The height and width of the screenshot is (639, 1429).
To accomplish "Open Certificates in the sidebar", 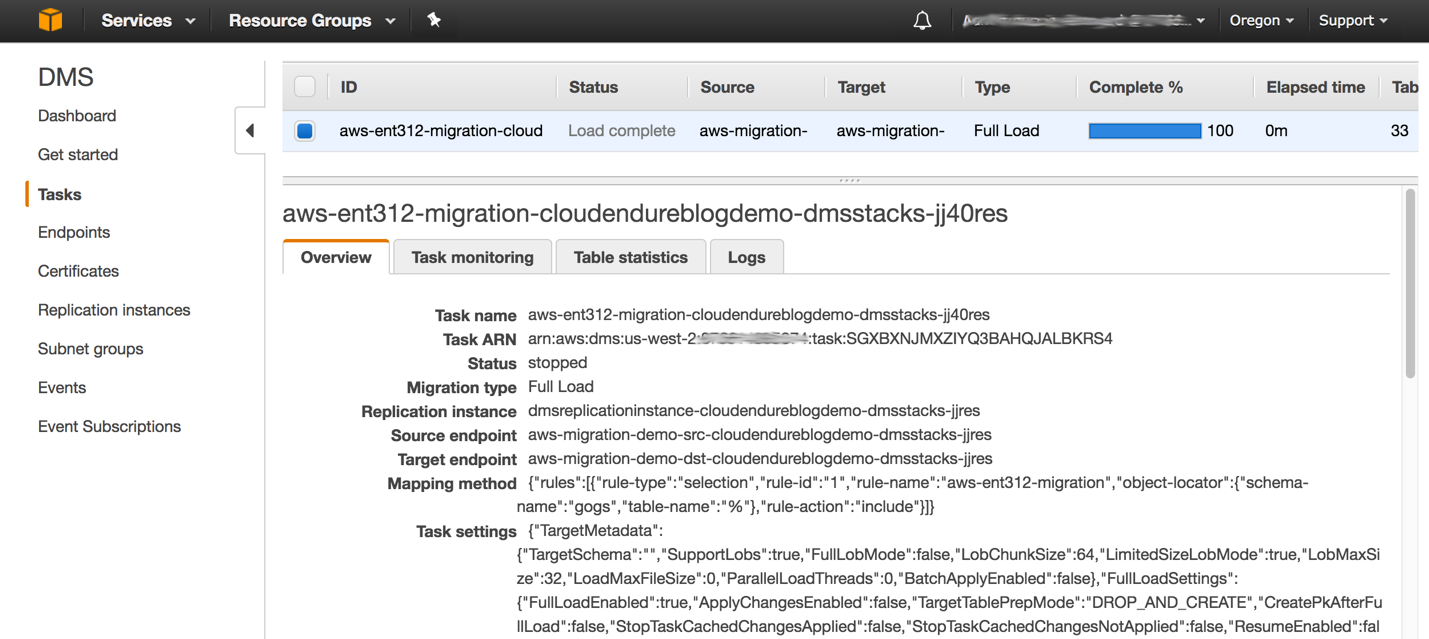I will coord(78,271).
